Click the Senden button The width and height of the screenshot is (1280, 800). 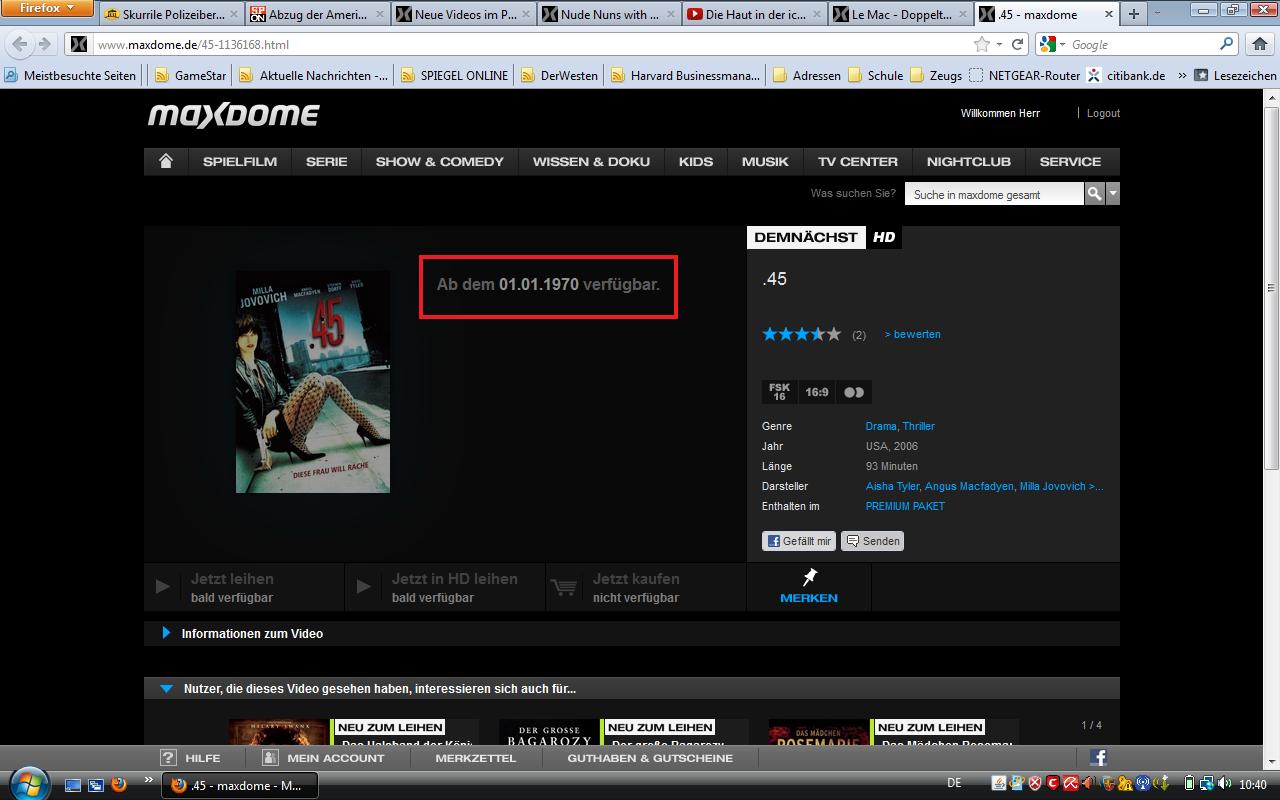pos(873,541)
